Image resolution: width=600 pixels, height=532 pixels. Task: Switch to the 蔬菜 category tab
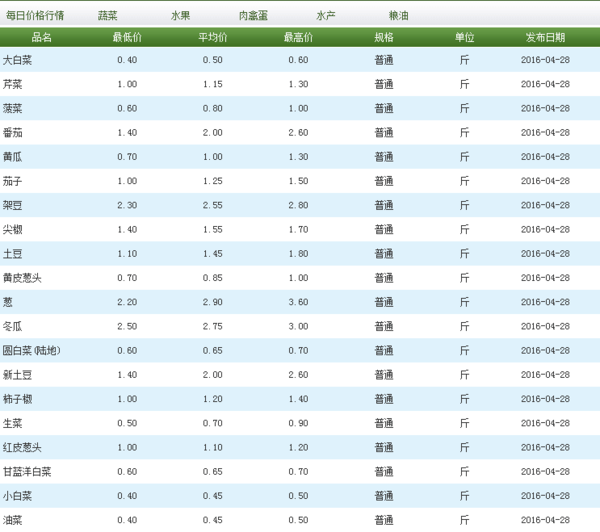point(108,15)
